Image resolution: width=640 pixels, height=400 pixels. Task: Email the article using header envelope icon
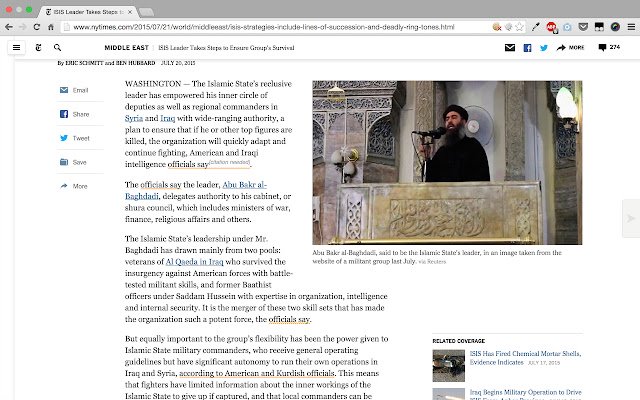[x=510, y=48]
